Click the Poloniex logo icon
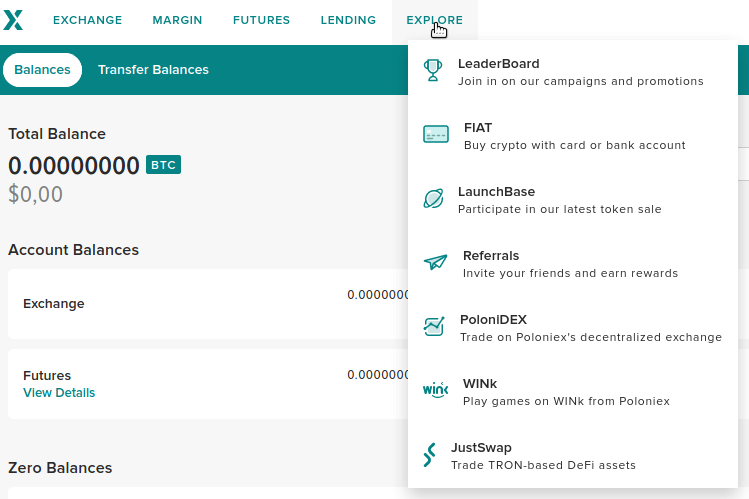Screen dimensions: 749x499 pos(13,20)
